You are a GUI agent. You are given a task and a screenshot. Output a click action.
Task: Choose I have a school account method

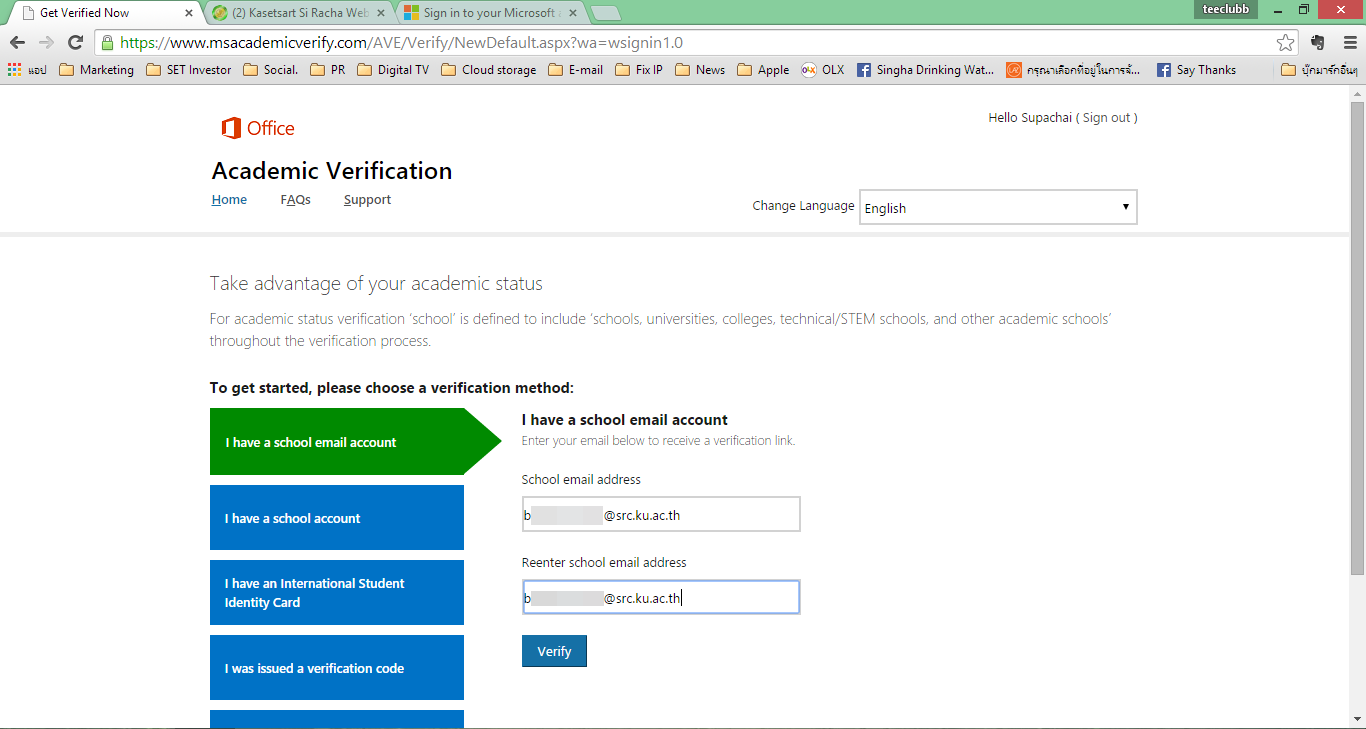click(x=337, y=518)
